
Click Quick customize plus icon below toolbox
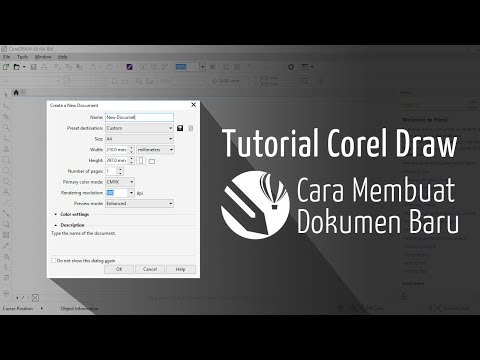point(6,294)
